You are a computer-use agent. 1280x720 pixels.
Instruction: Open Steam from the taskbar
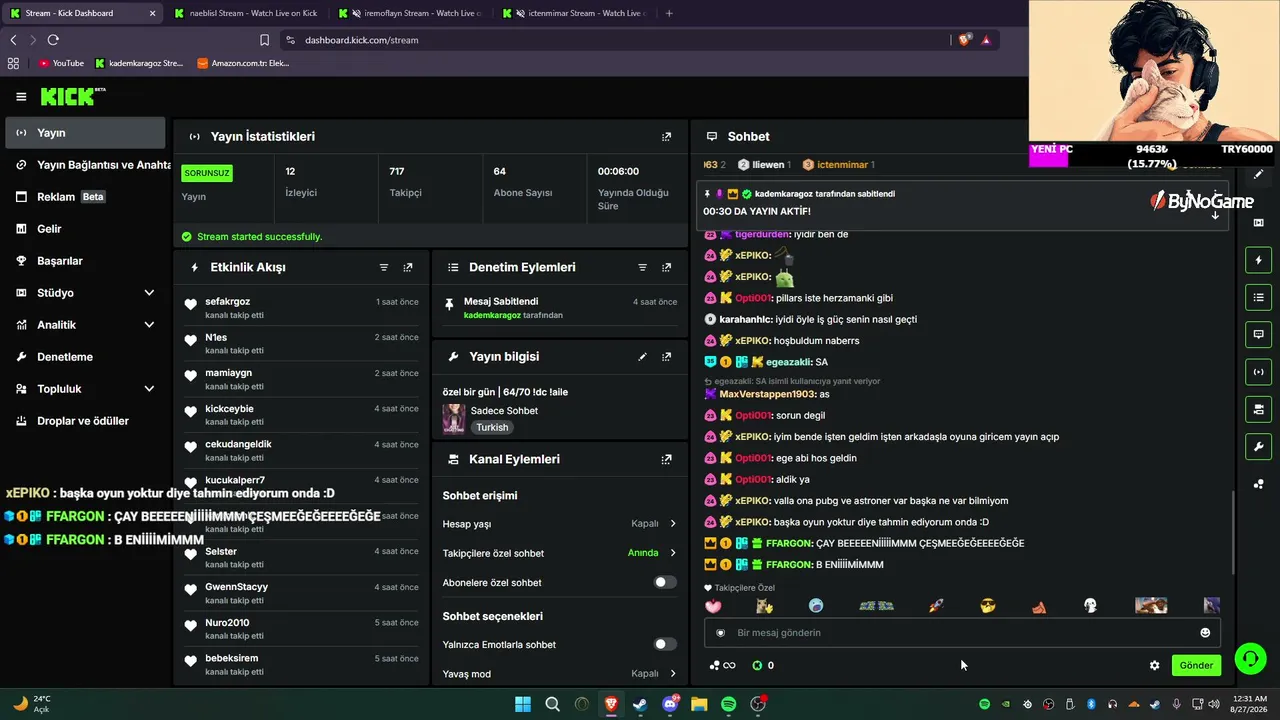coord(640,705)
